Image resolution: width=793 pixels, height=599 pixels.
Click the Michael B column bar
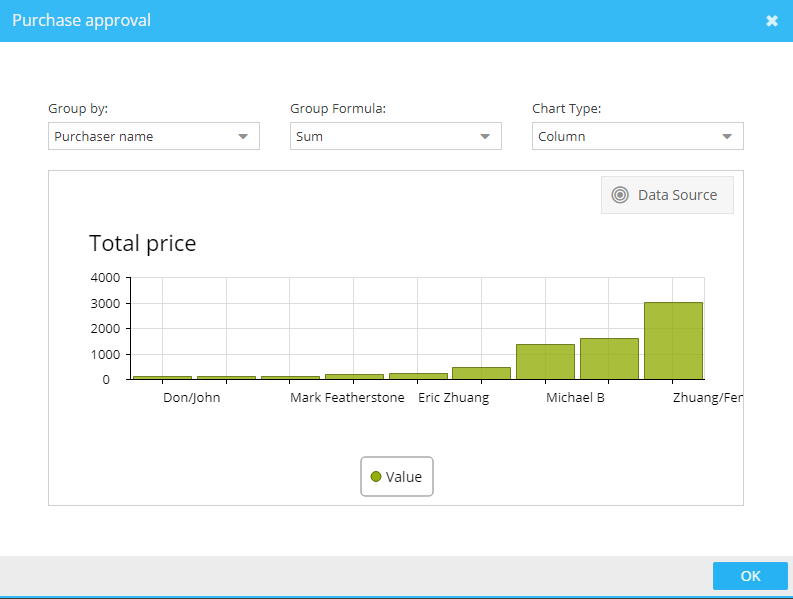pyautogui.click(x=545, y=362)
